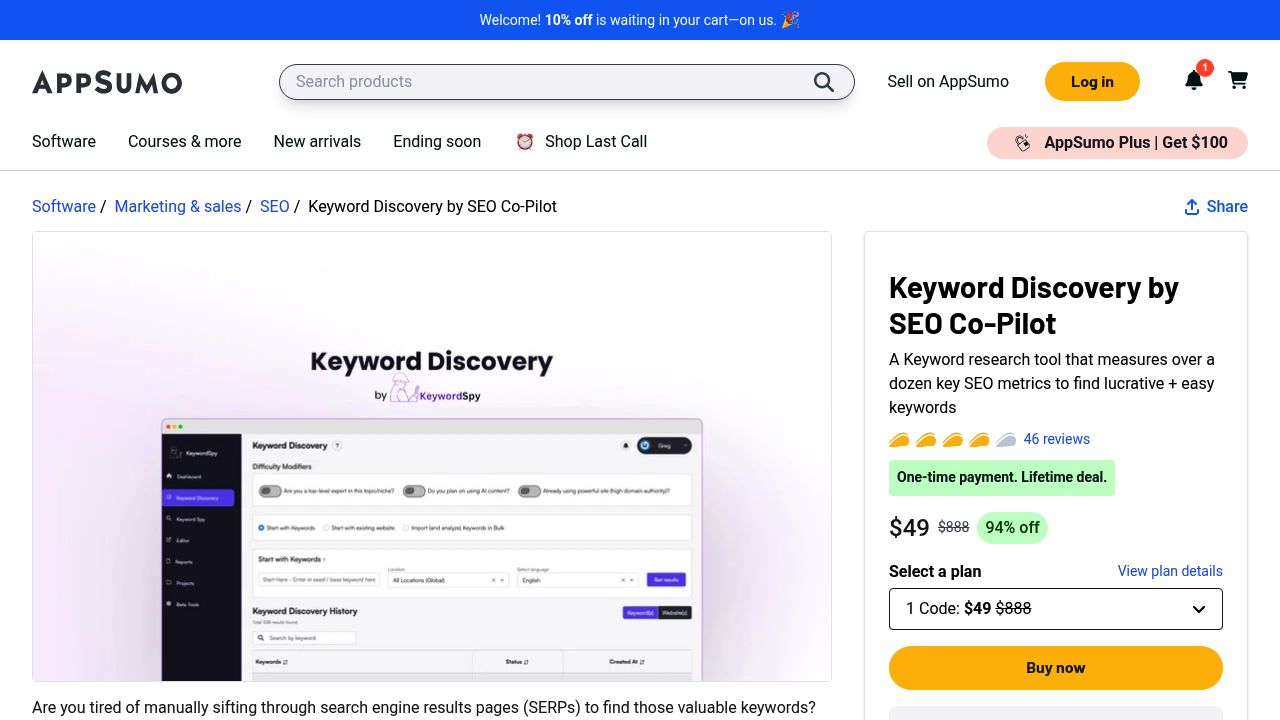Screen dimensions: 1280x720
Task: Click the 94% off badge
Action: pos(1012,528)
